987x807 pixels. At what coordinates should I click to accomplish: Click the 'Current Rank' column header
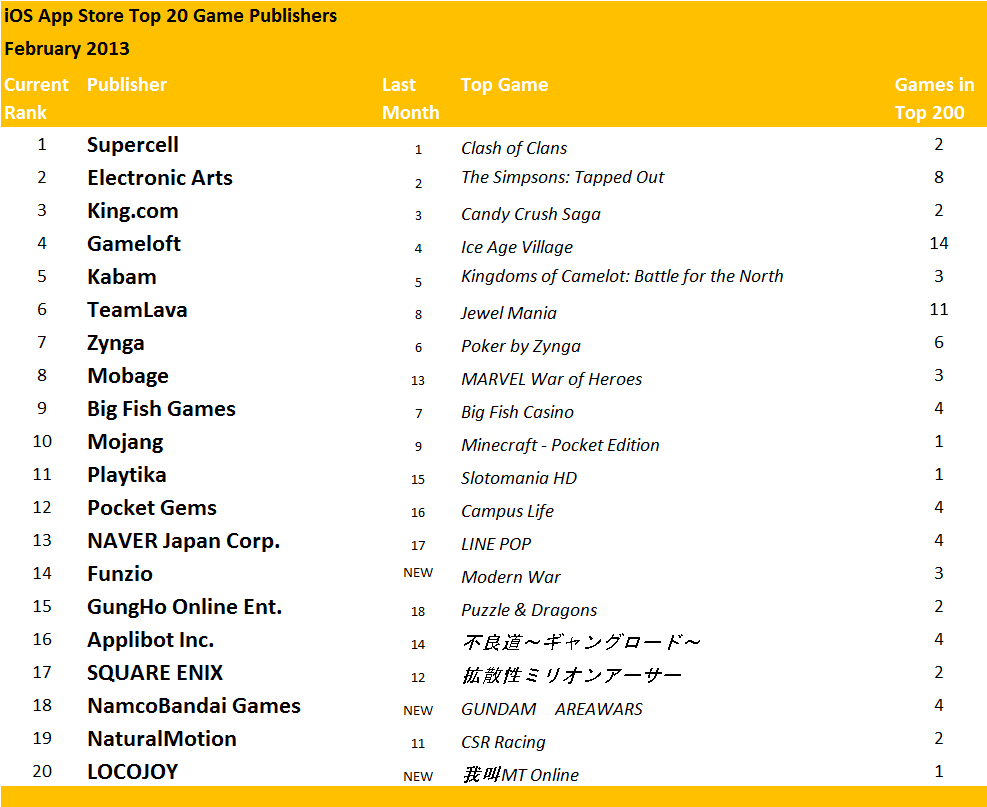point(36,98)
